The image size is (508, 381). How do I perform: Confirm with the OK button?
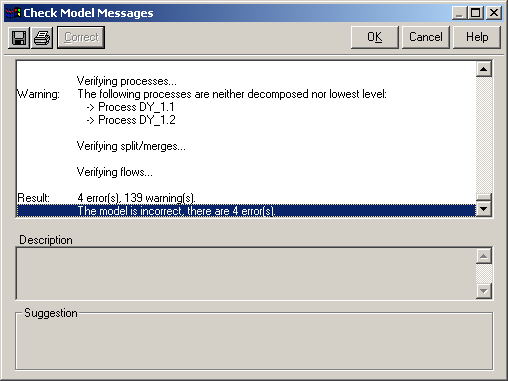[x=375, y=37]
